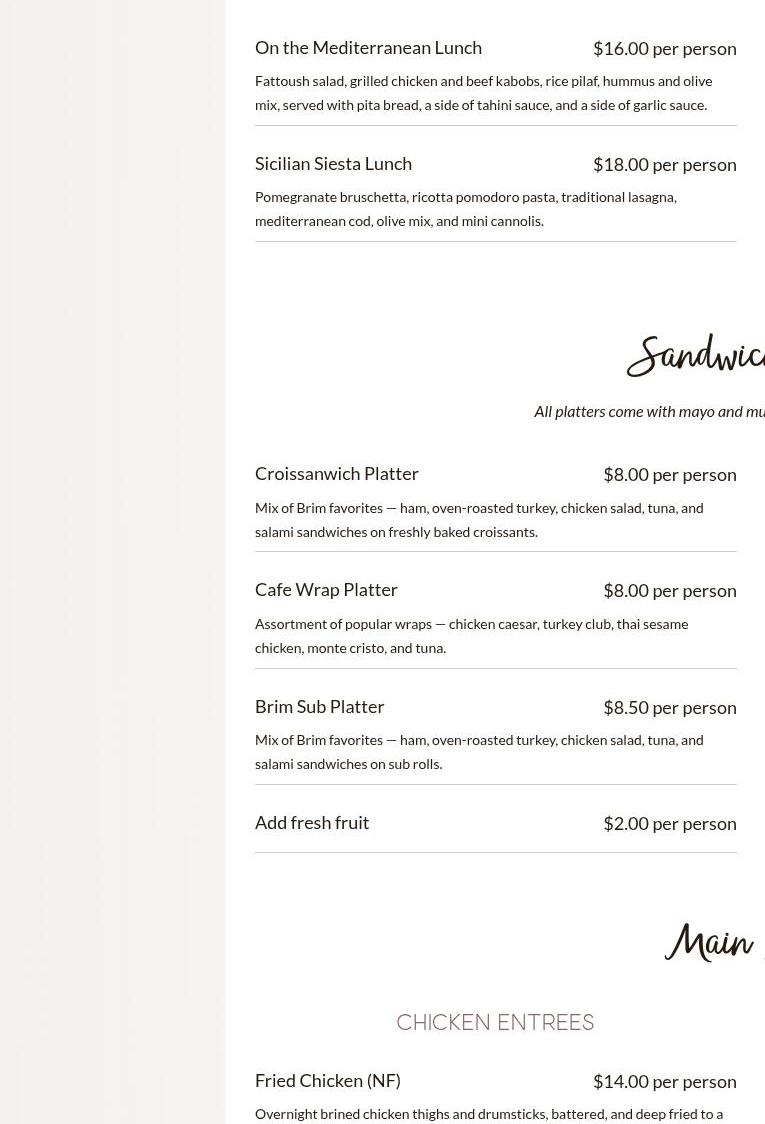Click the Cafe Wrap Platter $8.00 price

(670, 591)
